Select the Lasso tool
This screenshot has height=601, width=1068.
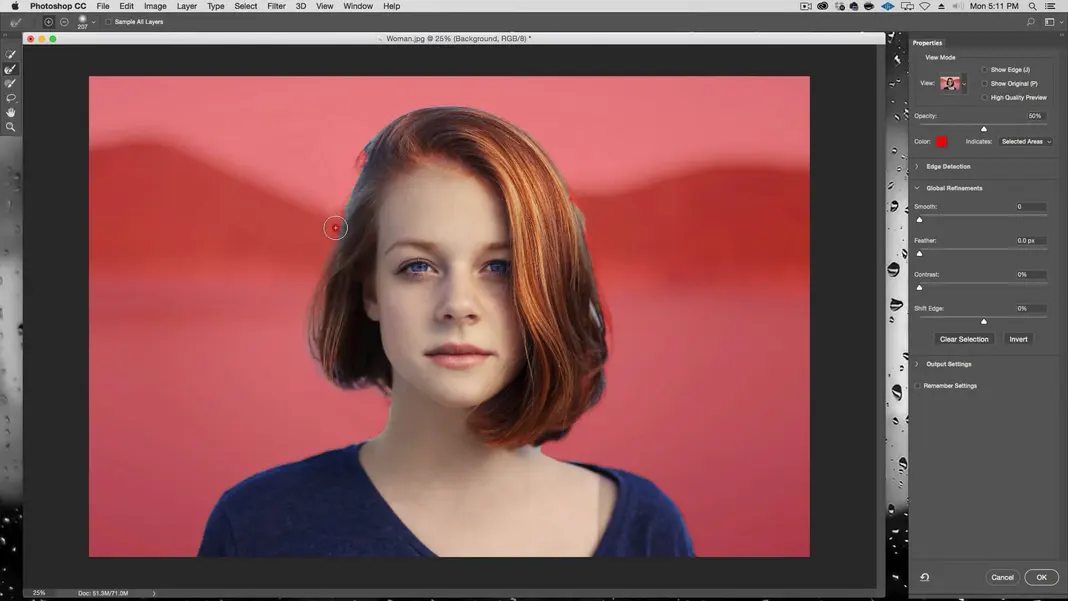(x=10, y=98)
